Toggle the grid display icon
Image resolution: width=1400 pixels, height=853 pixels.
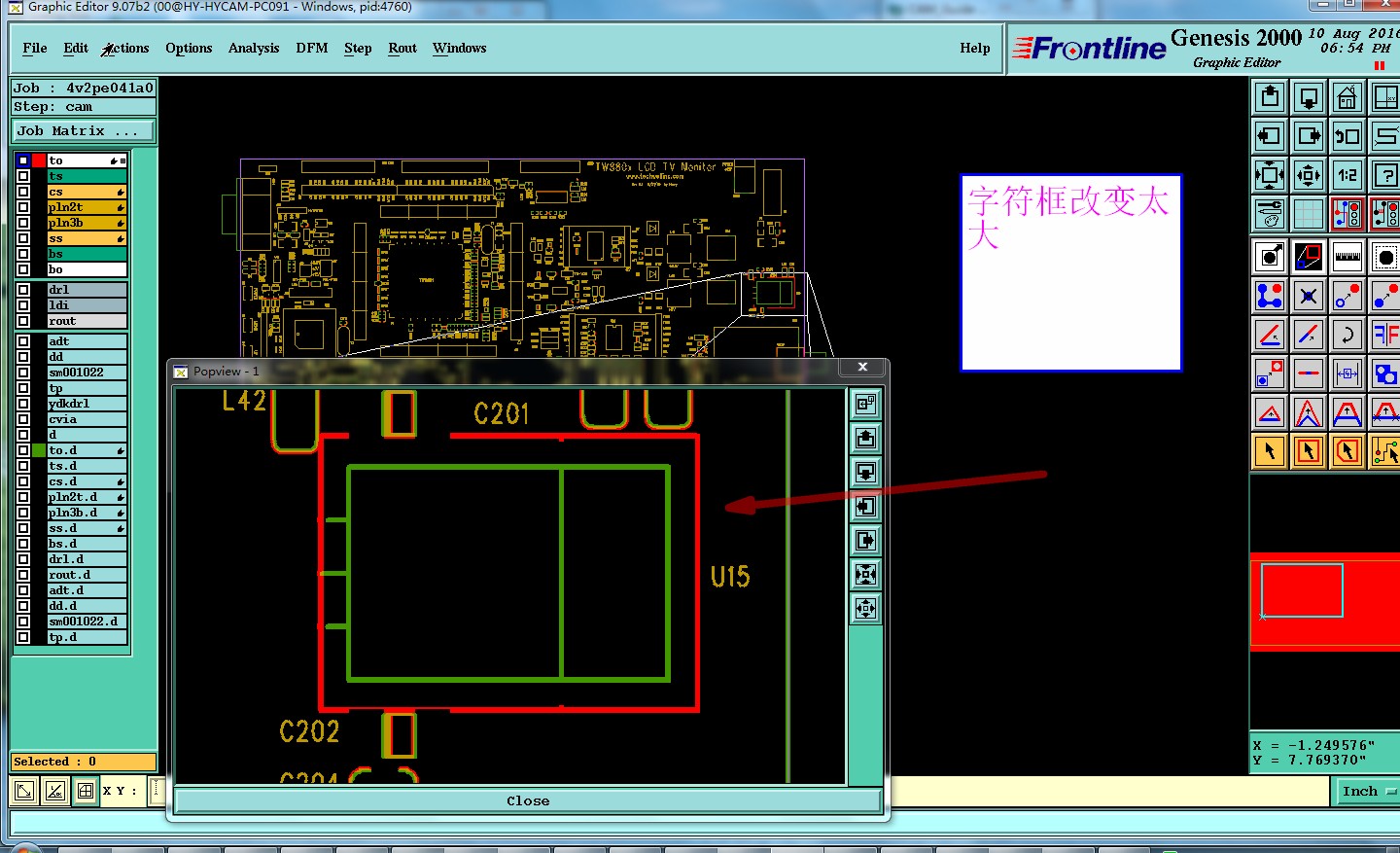(x=1309, y=214)
